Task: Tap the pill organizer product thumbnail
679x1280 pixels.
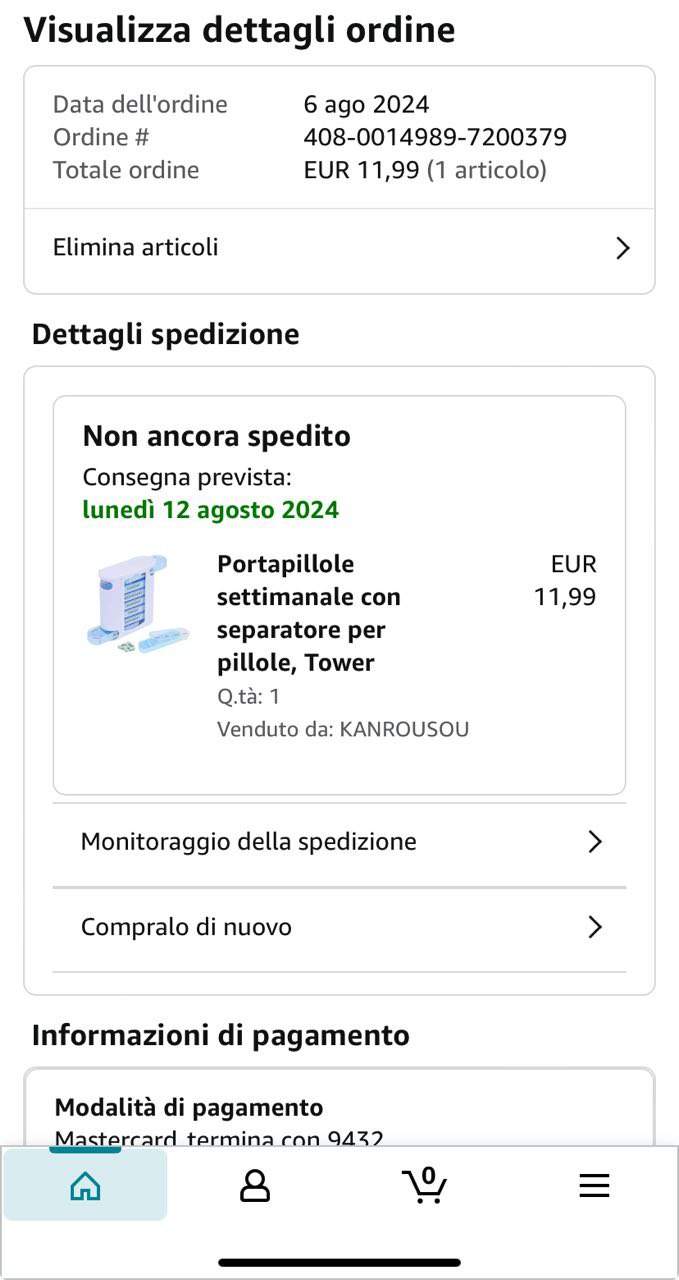Action: [138, 604]
